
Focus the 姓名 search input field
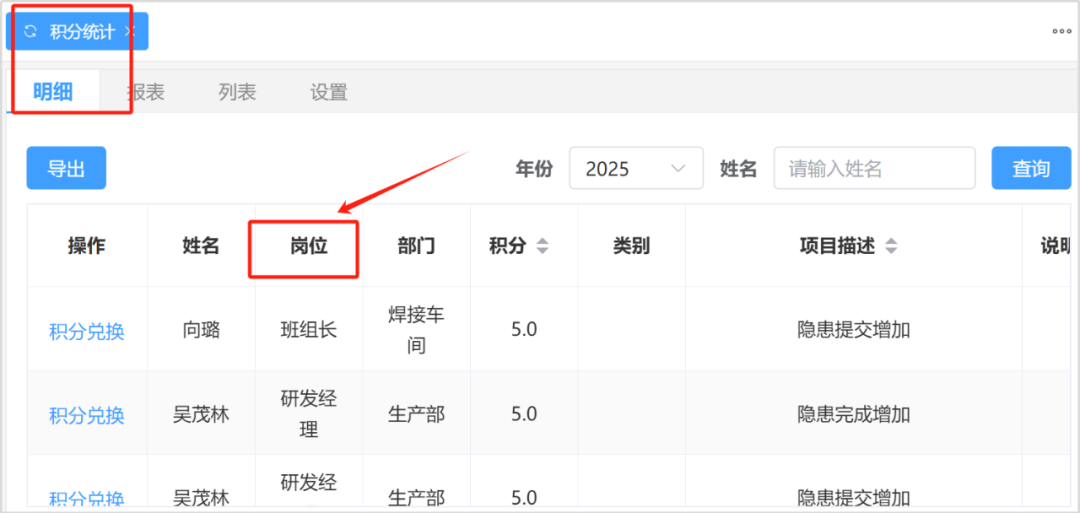click(x=874, y=168)
